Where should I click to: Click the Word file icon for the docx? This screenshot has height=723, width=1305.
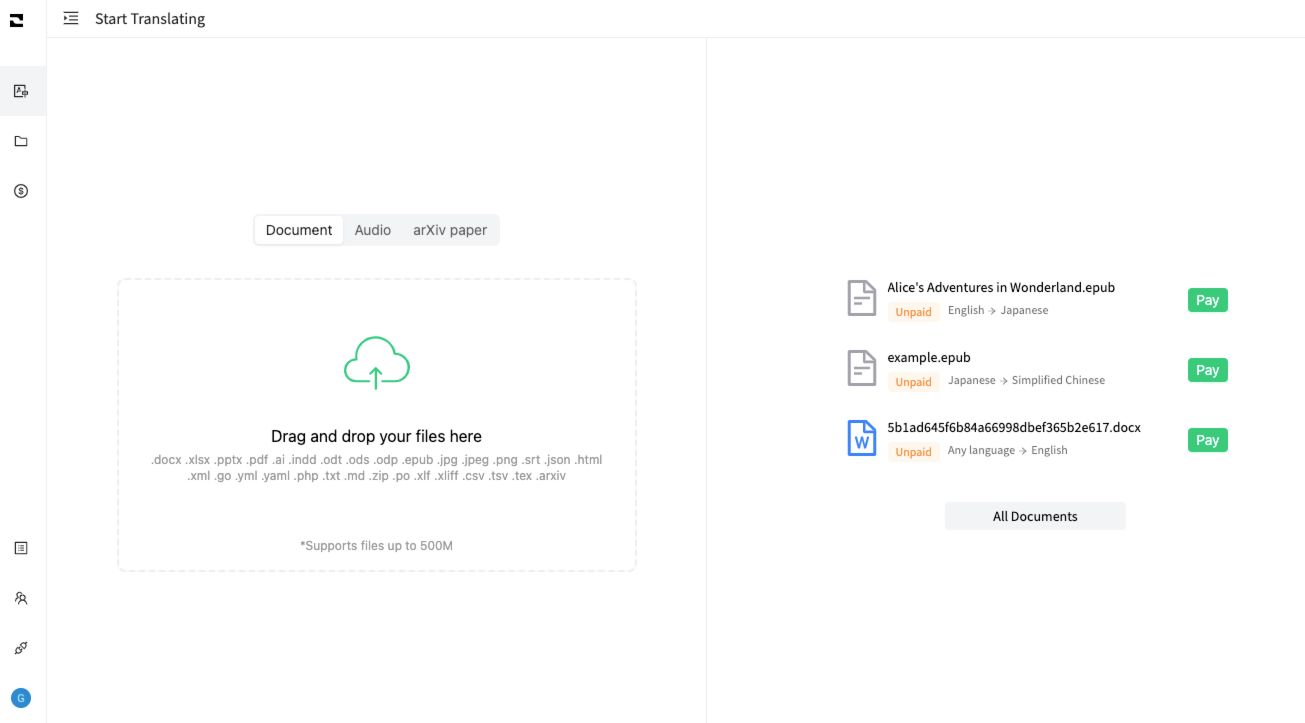click(x=861, y=439)
